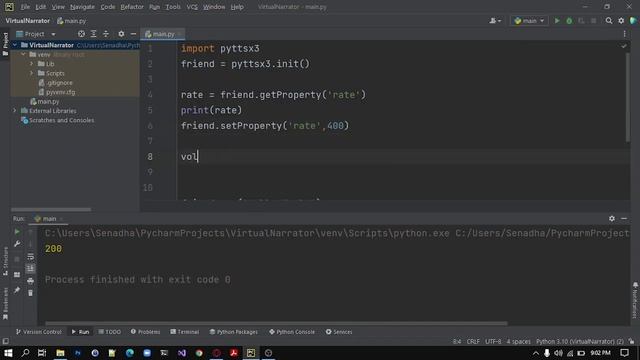Screen dimensions: 640x360
Task: Expand the Scripts folder
Action: pyautogui.click(x=31, y=73)
